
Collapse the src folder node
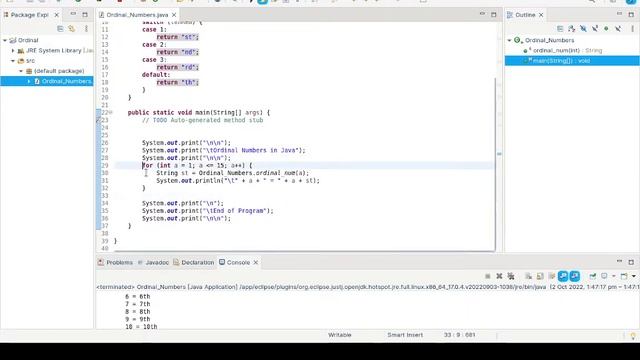[13, 61]
